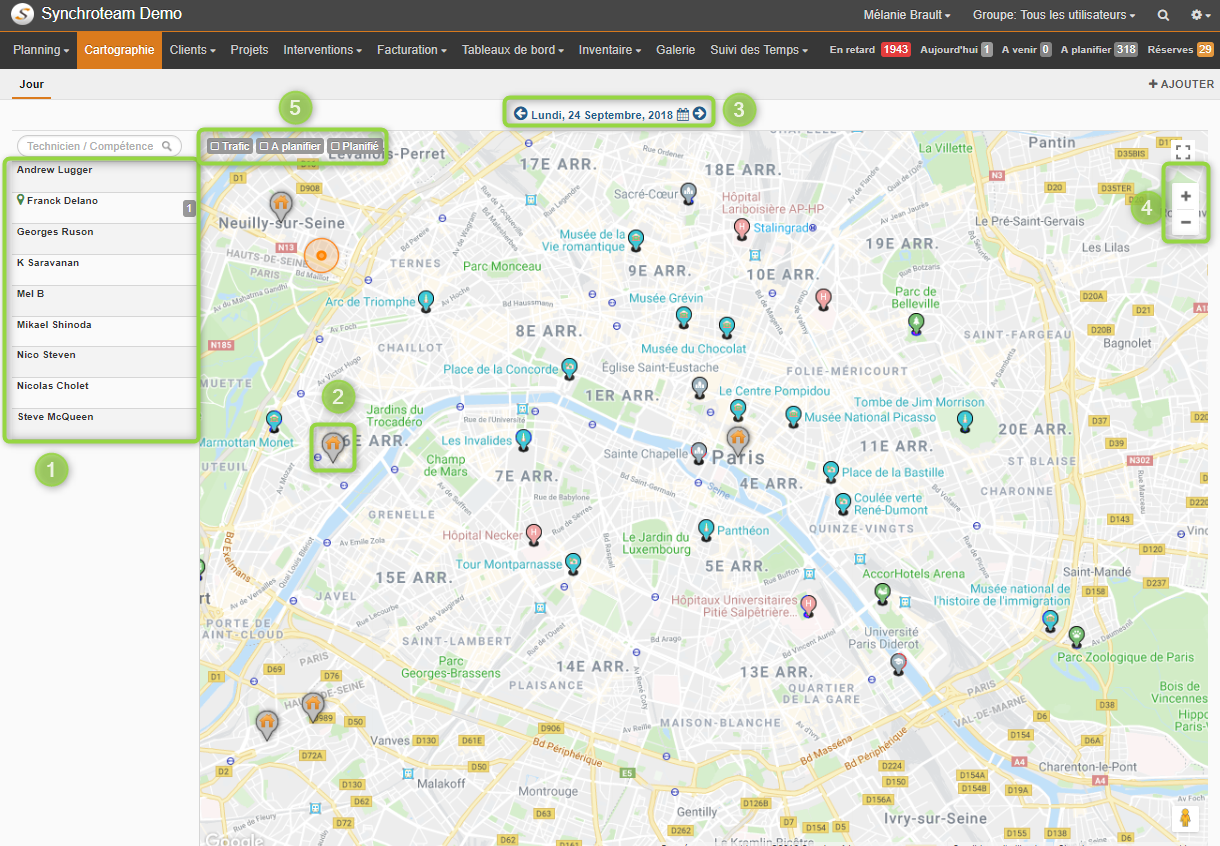This screenshot has width=1220, height=846.
Task: Open the Tableaux de bord menu
Action: 513,50
